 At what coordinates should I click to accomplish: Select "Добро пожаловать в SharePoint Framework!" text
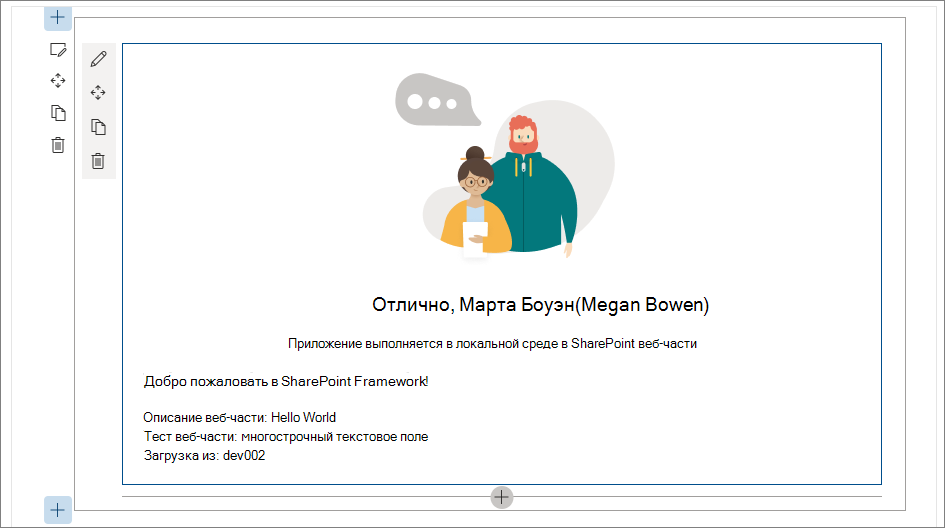(286, 382)
